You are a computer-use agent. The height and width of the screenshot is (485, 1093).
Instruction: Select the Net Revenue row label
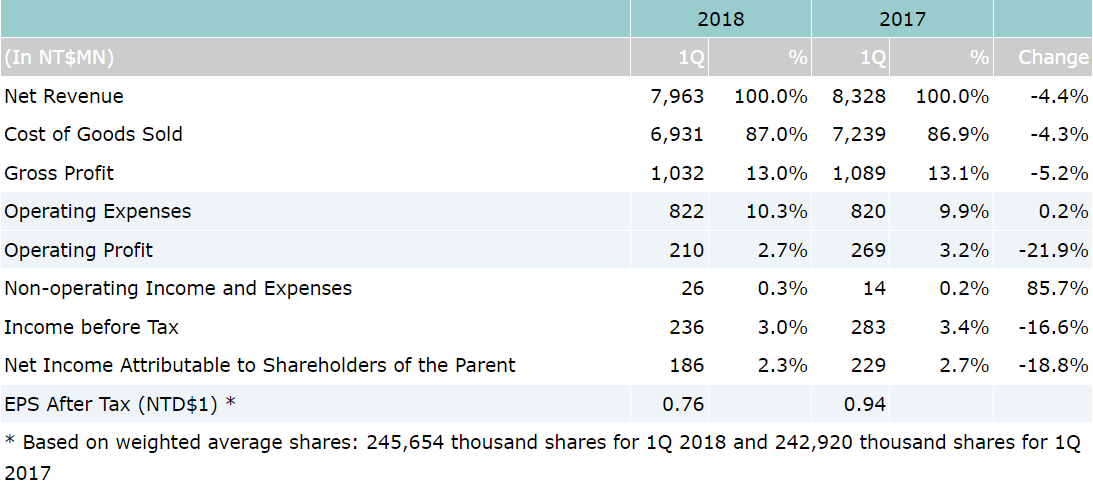tap(64, 96)
